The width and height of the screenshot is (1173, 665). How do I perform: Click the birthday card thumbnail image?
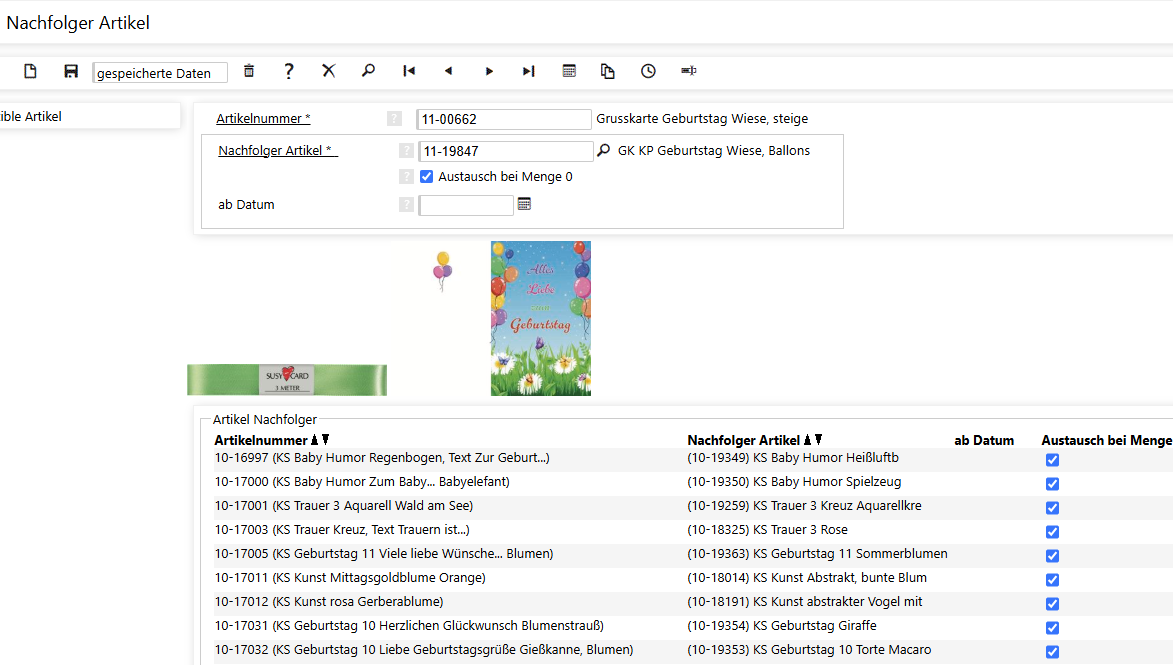click(x=540, y=318)
